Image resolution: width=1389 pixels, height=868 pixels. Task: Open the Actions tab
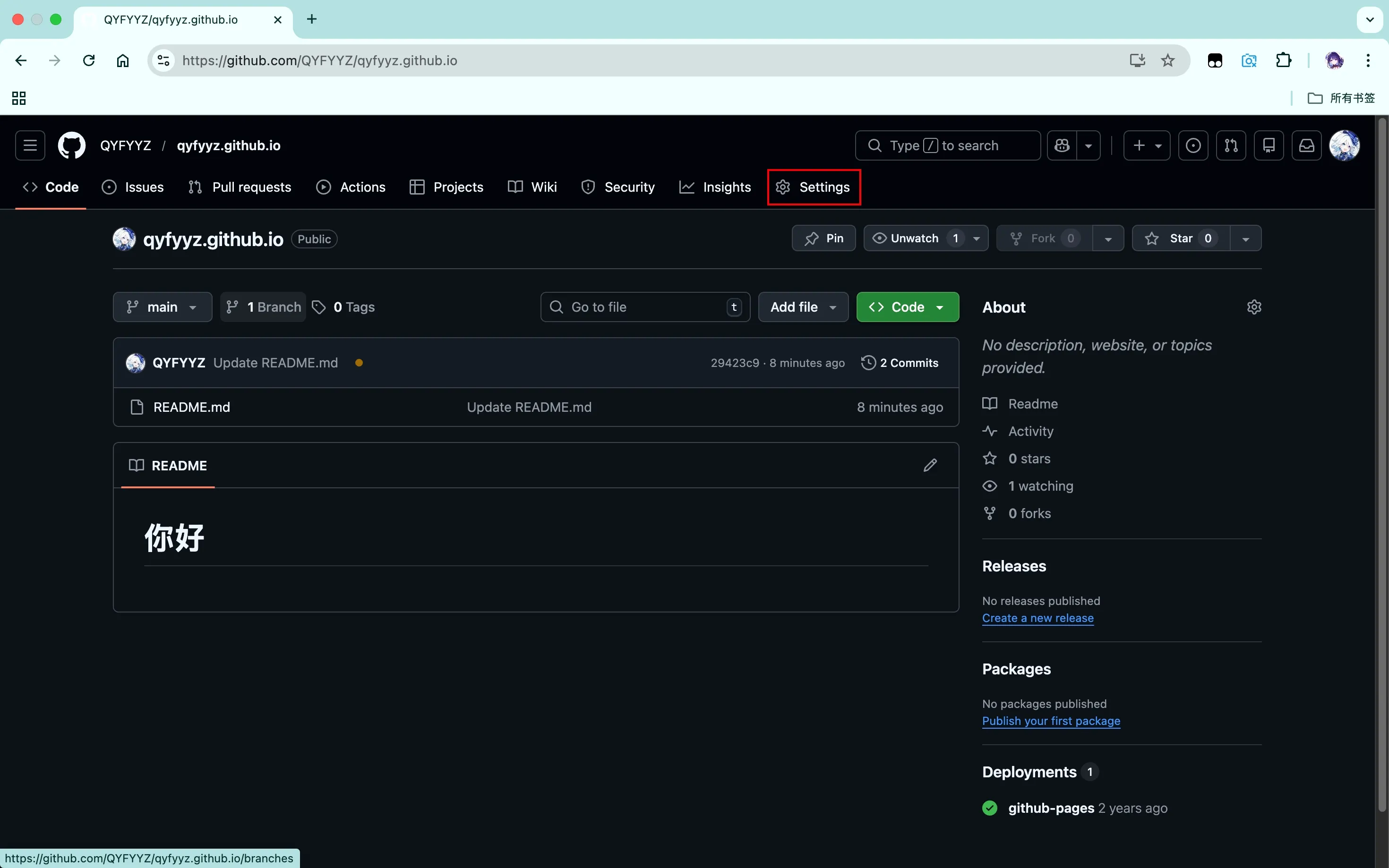pyautogui.click(x=351, y=187)
